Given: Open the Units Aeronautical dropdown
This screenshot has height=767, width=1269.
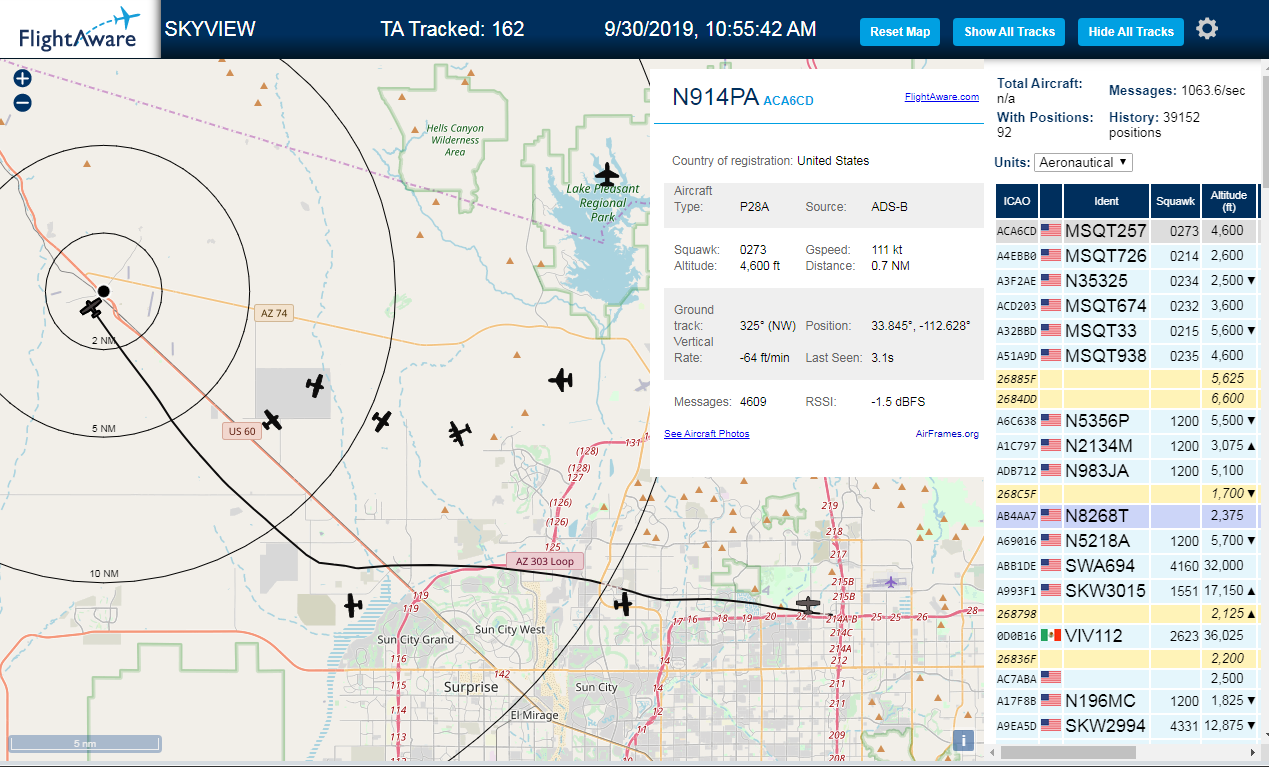Looking at the screenshot, I should click(1083, 162).
